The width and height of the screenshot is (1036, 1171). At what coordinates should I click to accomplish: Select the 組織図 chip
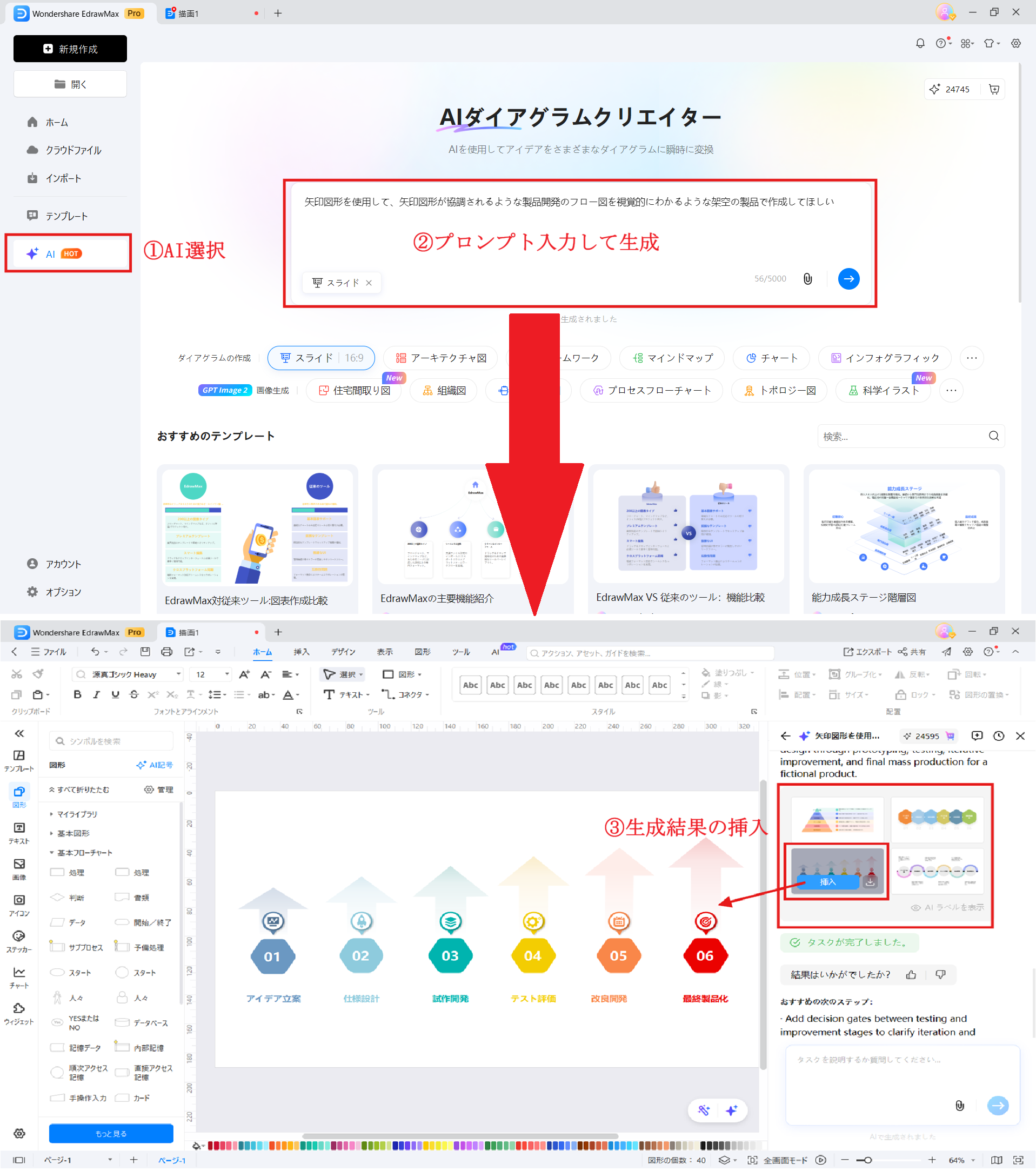(x=444, y=391)
